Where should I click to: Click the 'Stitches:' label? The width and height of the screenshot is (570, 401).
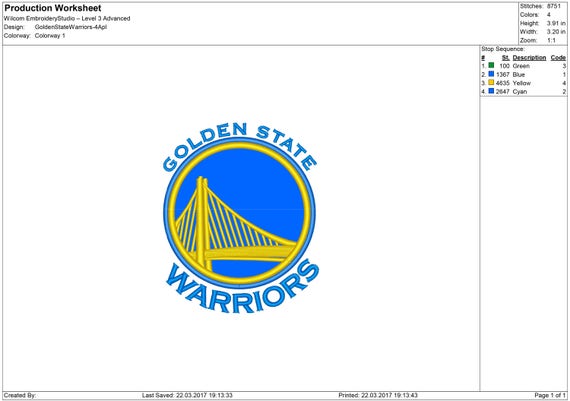pyautogui.click(x=531, y=6)
